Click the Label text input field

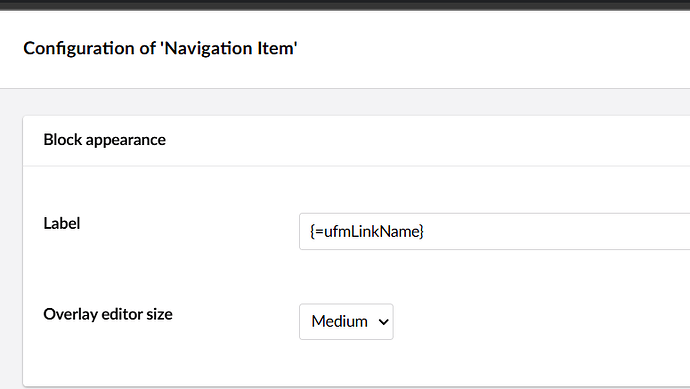495,231
